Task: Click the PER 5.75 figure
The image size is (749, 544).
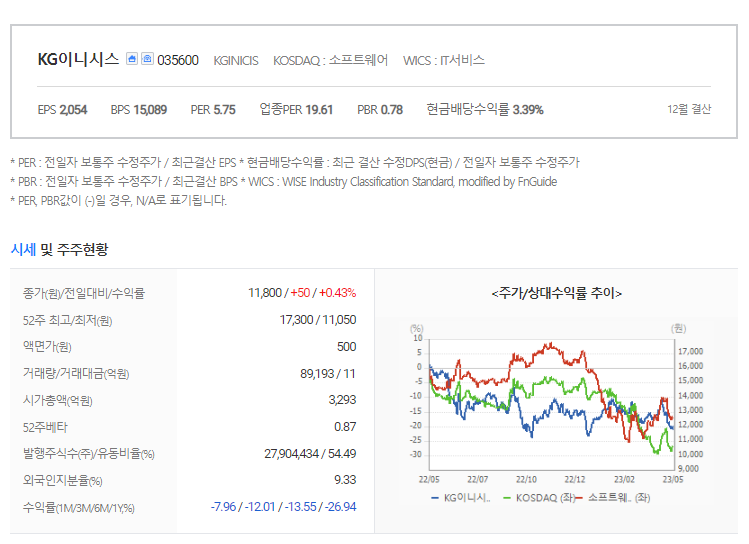Action: coord(213,110)
